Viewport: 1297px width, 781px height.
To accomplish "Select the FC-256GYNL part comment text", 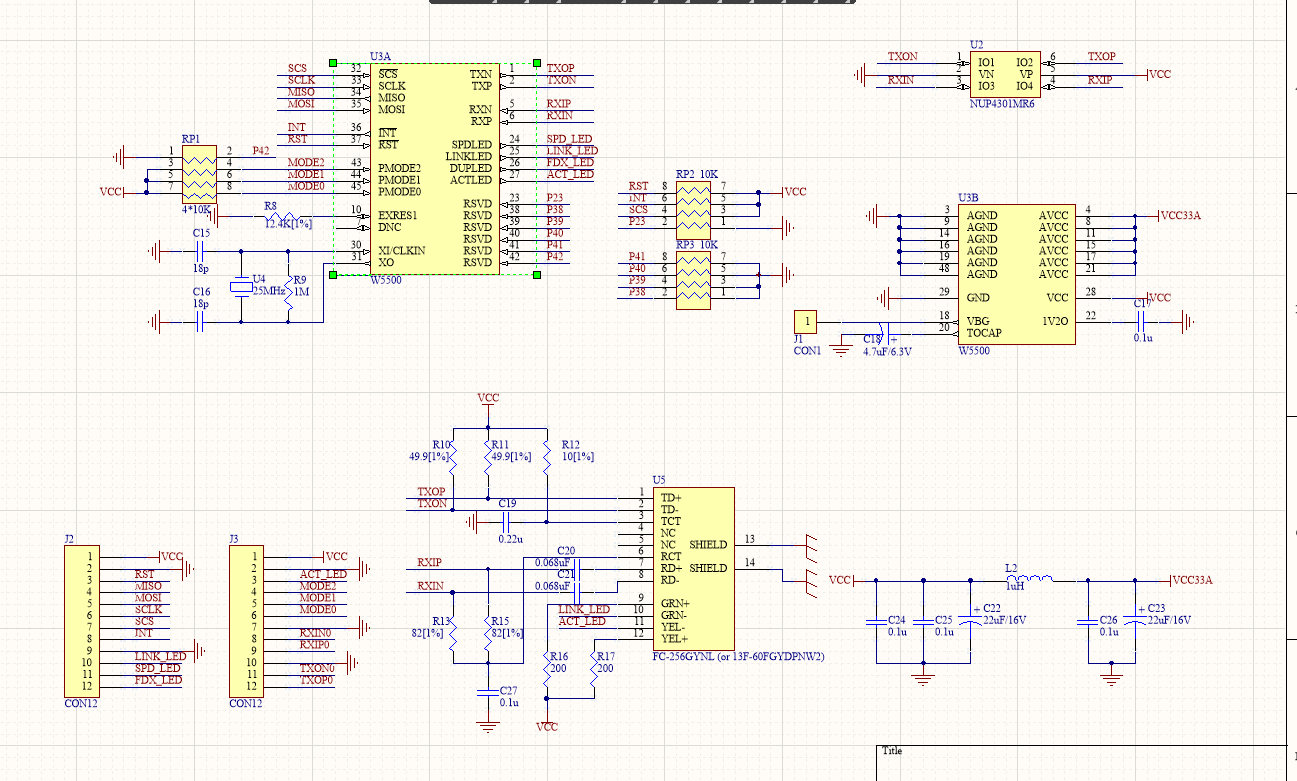I will click(x=739, y=657).
